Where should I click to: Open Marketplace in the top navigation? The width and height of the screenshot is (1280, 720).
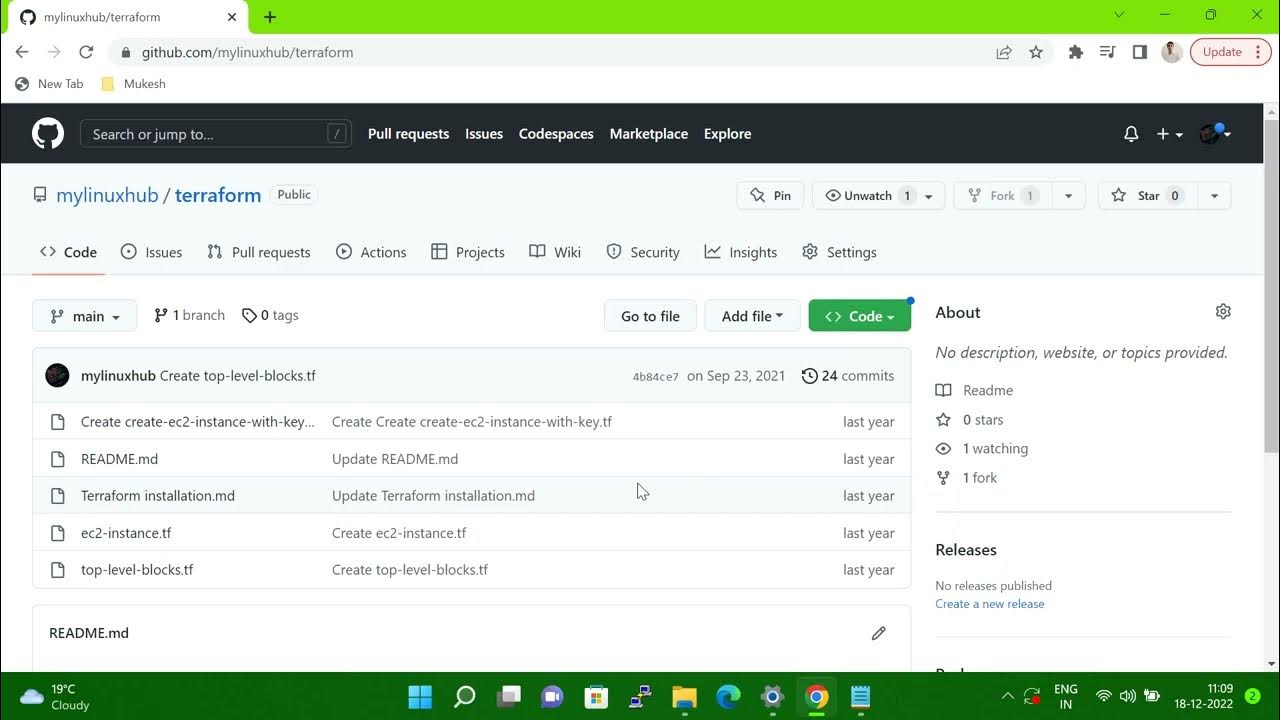pos(649,134)
